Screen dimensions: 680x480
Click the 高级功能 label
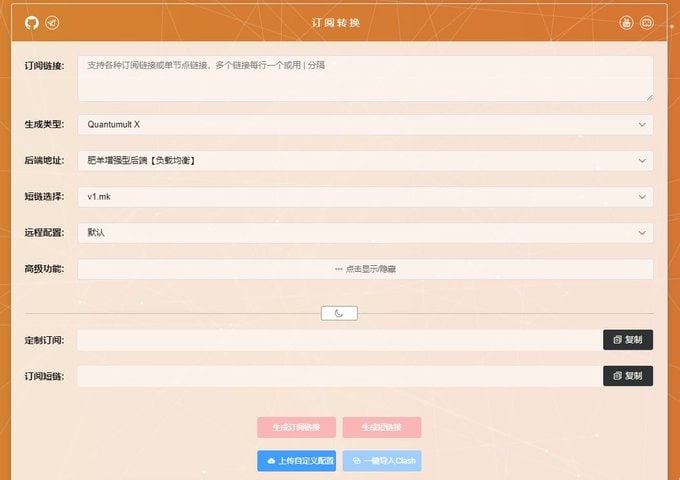tap(44, 269)
